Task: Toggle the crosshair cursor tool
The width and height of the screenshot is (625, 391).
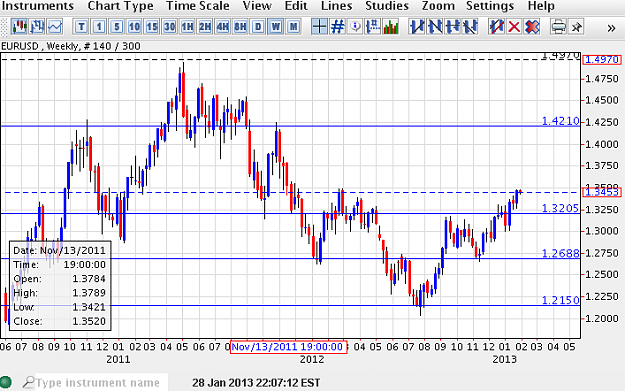Action: 319,27
